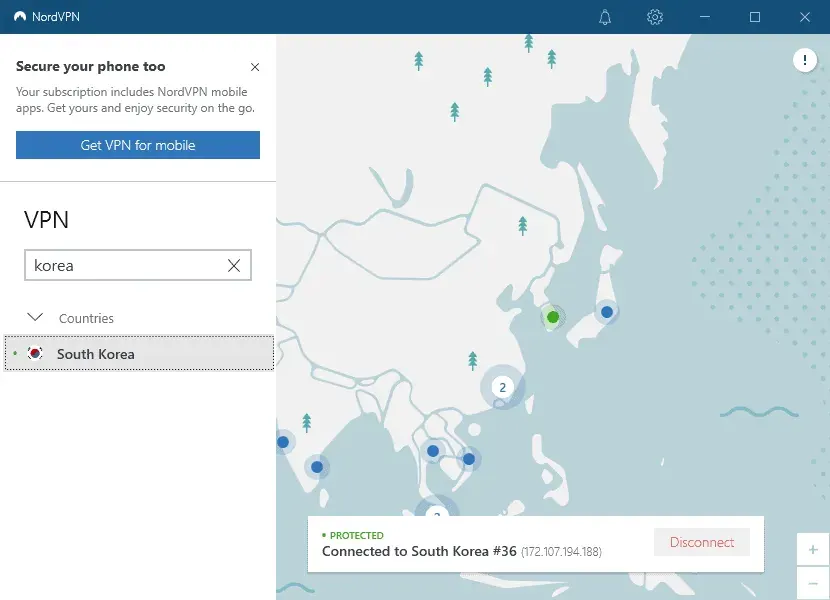Select South Korea in the results list
This screenshot has height=600, width=830.
tap(139, 353)
